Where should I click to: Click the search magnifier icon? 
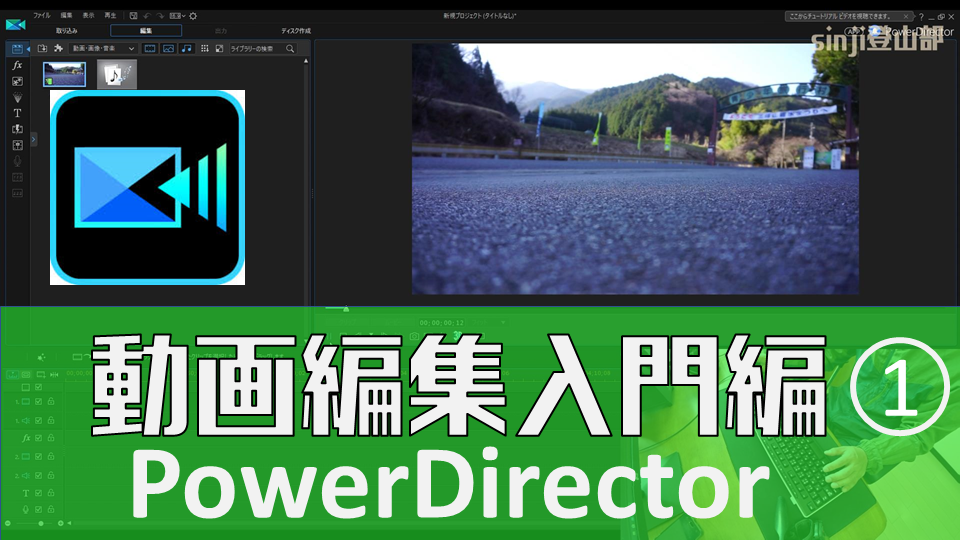(x=290, y=48)
